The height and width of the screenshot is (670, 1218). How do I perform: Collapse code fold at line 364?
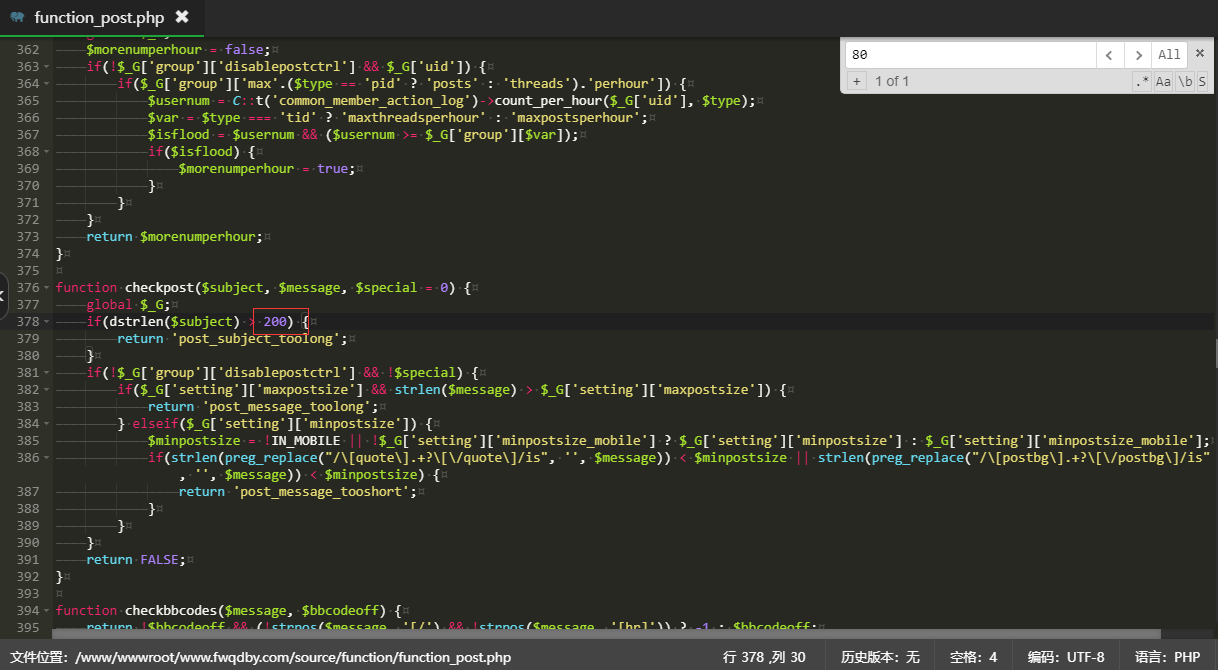48,84
